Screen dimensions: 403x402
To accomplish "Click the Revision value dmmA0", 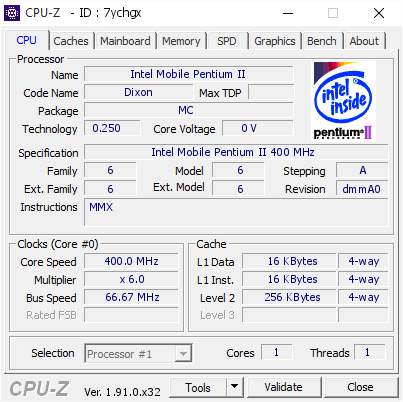I will click(x=362, y=189).
